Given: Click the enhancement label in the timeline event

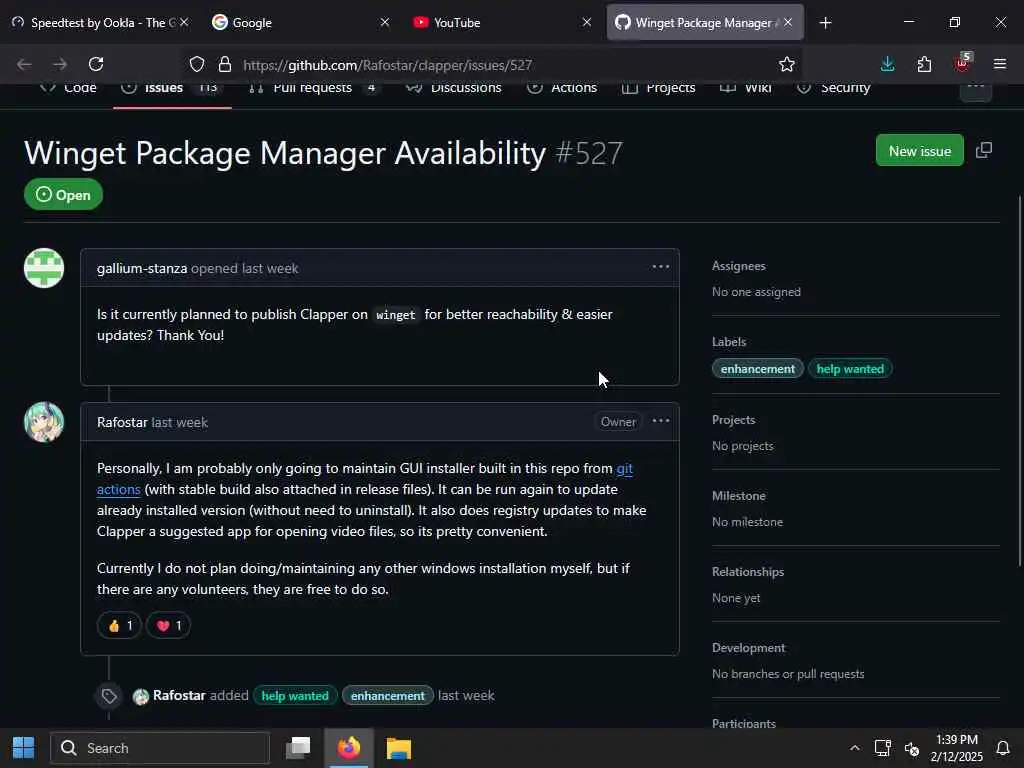Looking at the screenshot, I should [x=387, y=696].
